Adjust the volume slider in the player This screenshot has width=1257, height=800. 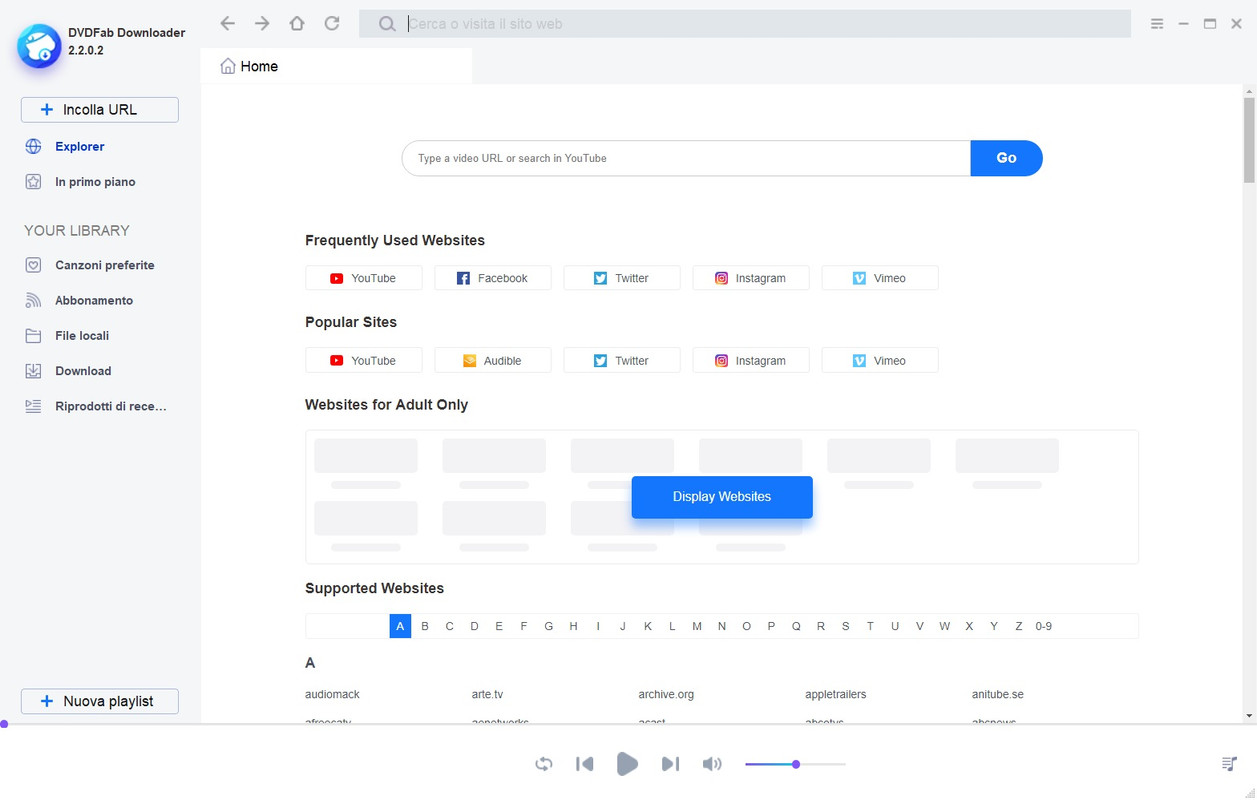796,764
